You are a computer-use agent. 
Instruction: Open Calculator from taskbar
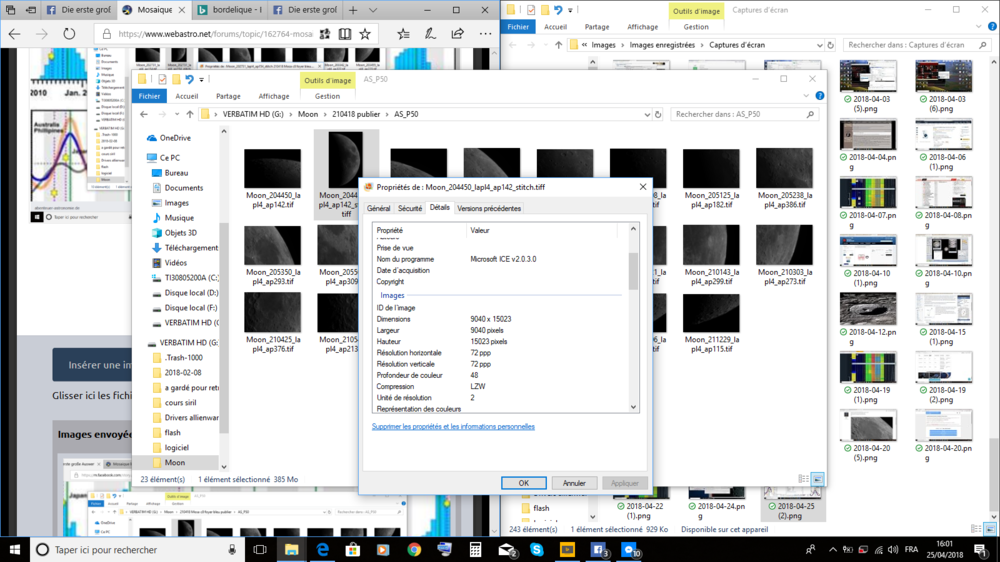point(475,549)
